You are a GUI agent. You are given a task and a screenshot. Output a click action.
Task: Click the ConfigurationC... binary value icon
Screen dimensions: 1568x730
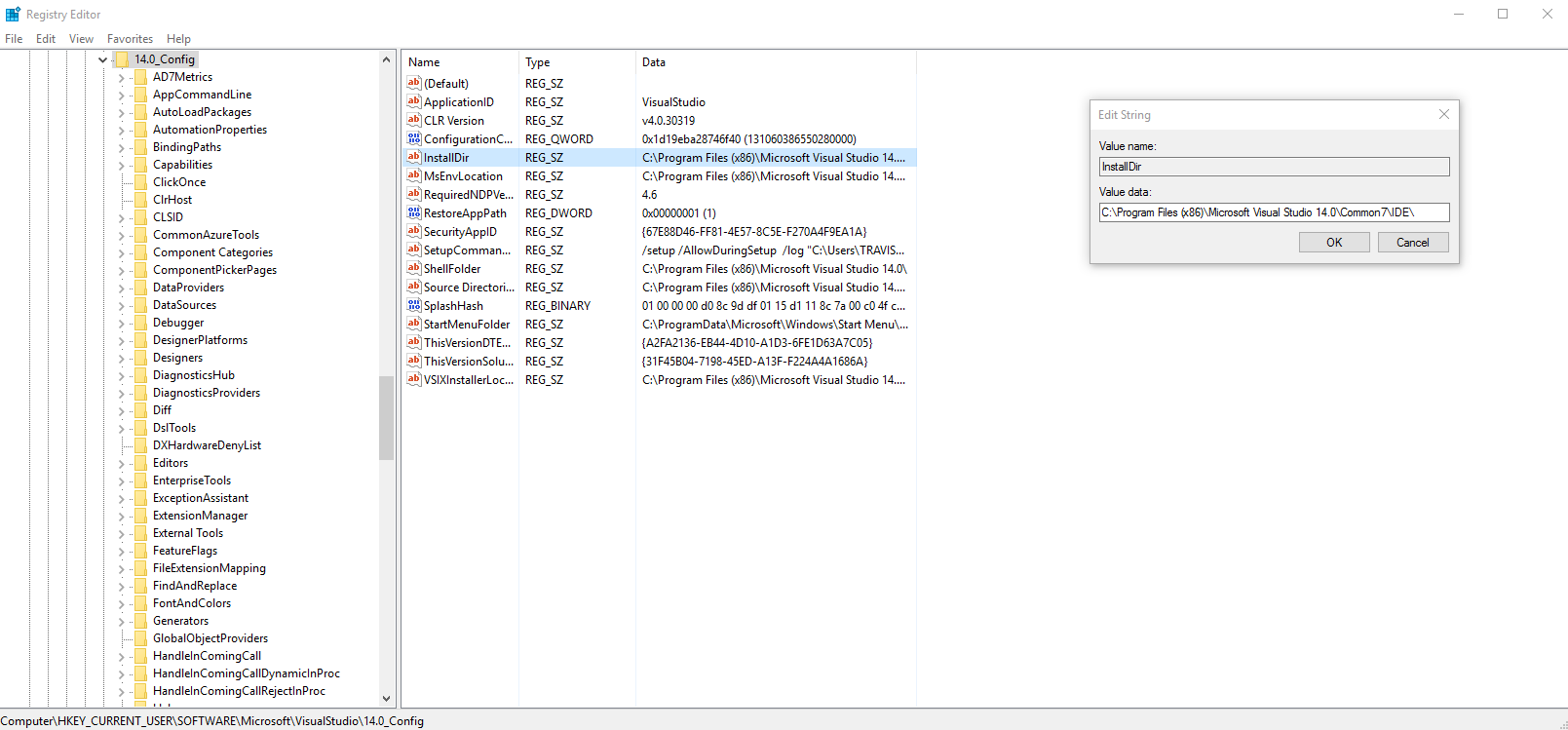(414, 138)
